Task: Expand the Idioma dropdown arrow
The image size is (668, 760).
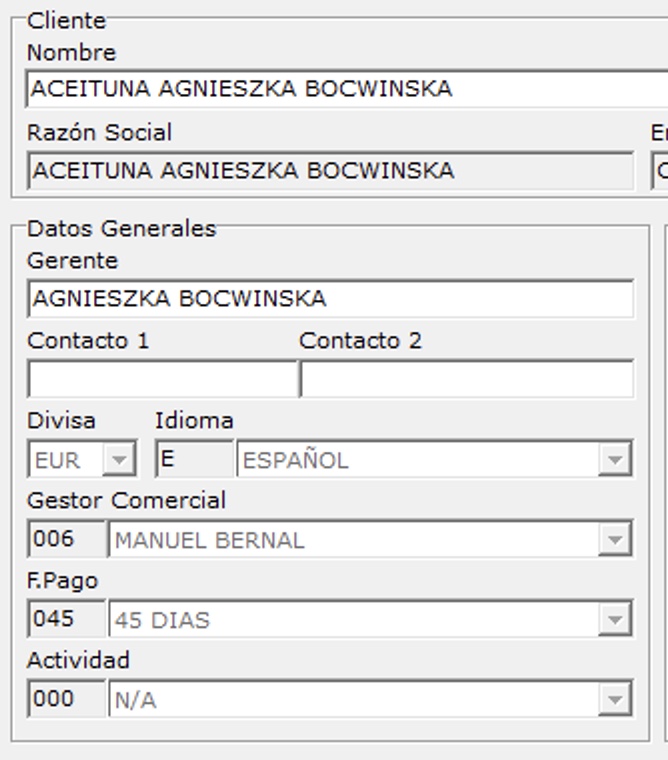Action: [612, 460]
